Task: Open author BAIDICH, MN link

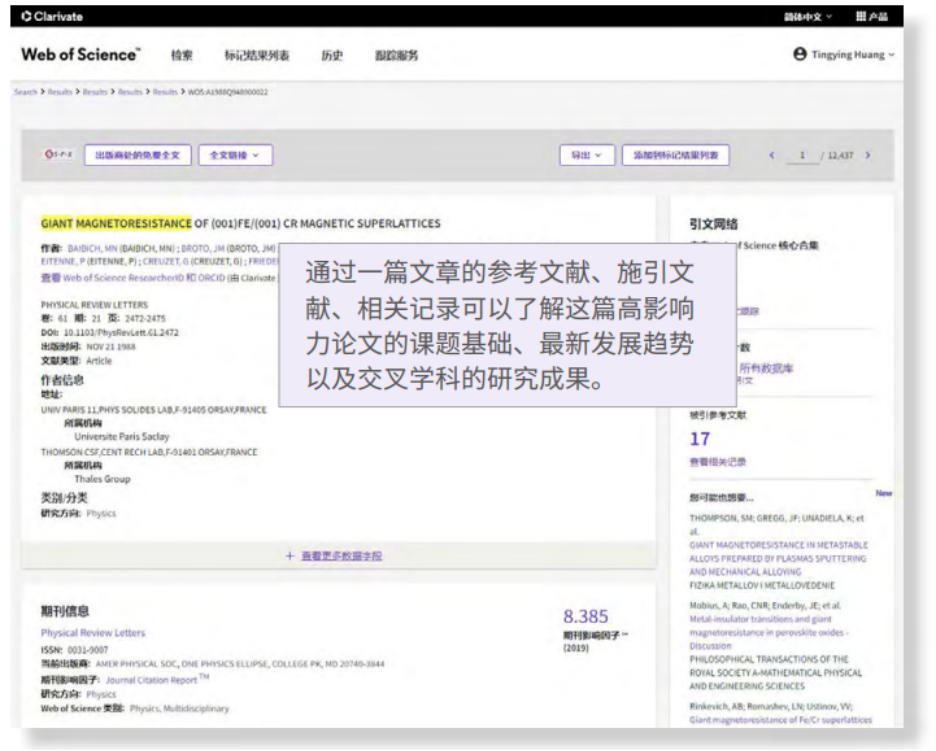Action: (x=92, y=248)
